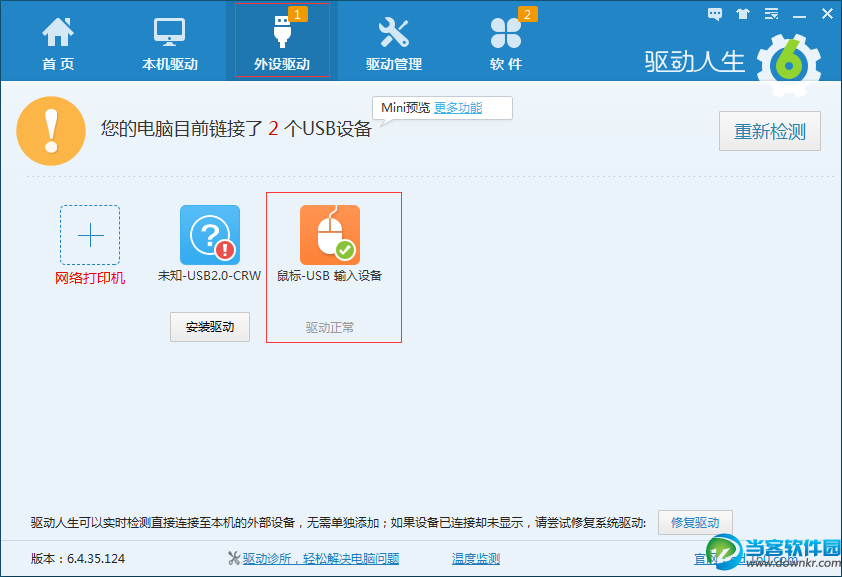842x577 pixels.
Task: Click the 安装驱动 button
Action: [210, 327]
